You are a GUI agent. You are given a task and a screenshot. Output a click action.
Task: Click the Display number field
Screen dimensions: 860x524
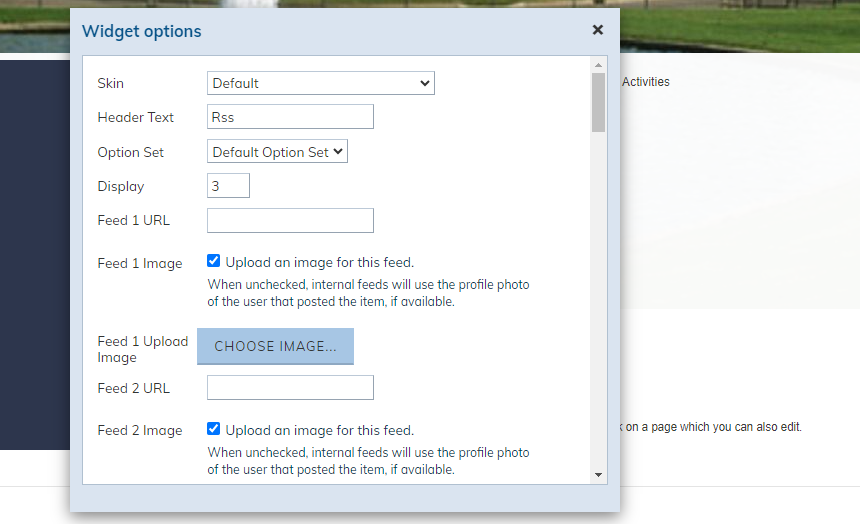click(228, 185)
